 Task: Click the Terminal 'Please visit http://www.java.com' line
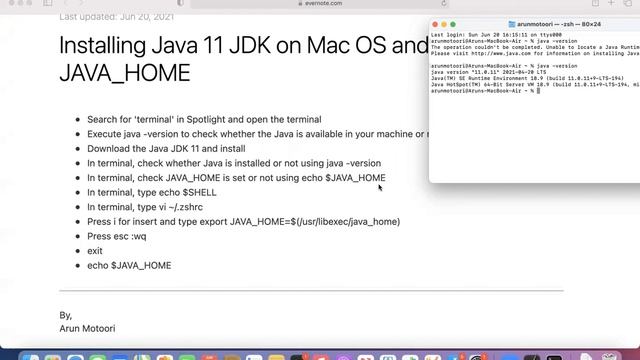[x=535, y=53]
